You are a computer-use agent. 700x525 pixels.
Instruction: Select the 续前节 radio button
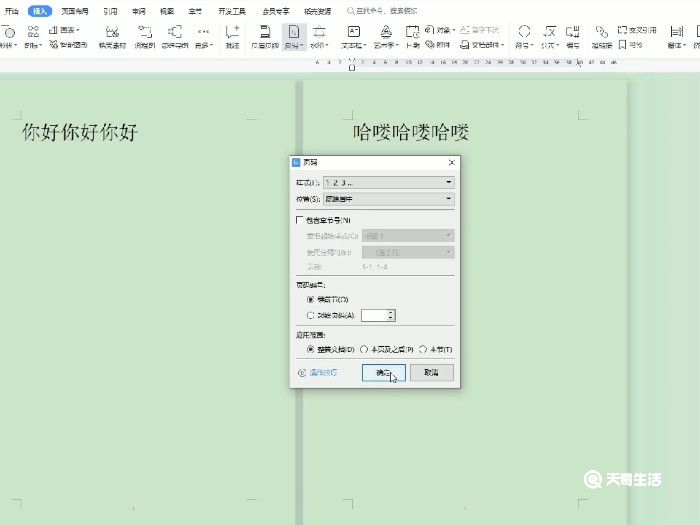311,299
